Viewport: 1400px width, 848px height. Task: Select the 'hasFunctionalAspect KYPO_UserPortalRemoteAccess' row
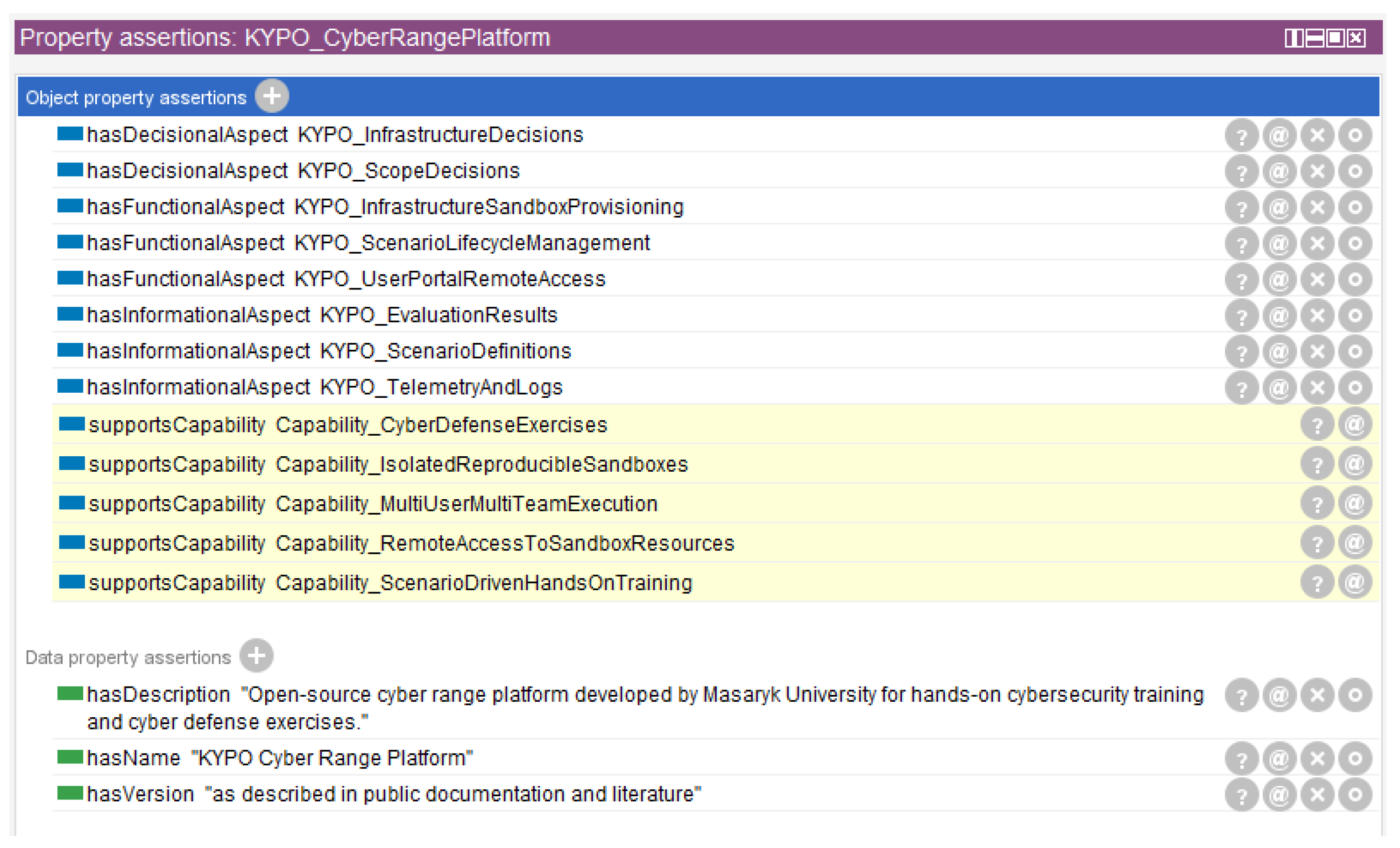click(x=715, y=279)
